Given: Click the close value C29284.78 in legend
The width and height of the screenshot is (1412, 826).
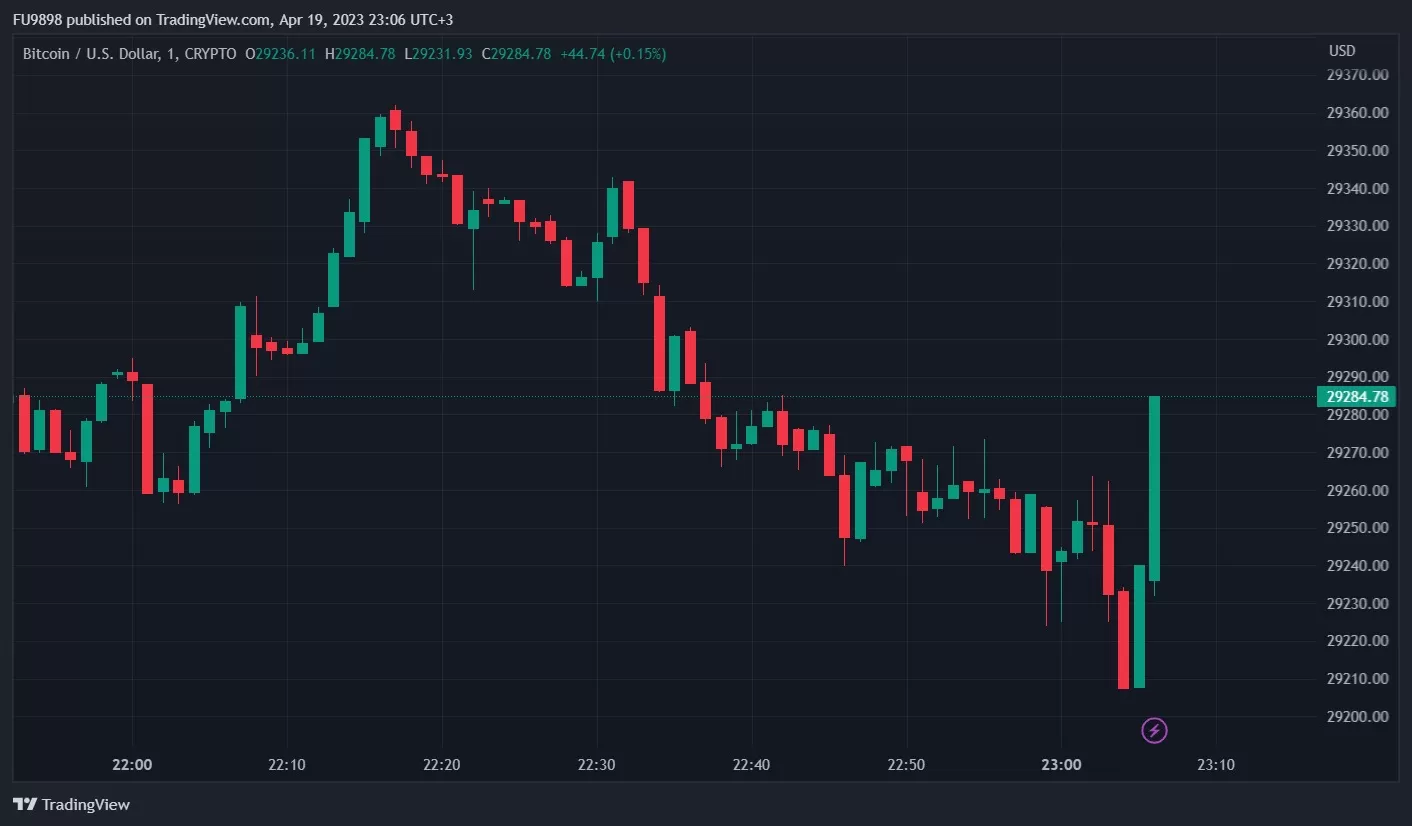Looking at the screenshot, I should click(x=516, y=54).
